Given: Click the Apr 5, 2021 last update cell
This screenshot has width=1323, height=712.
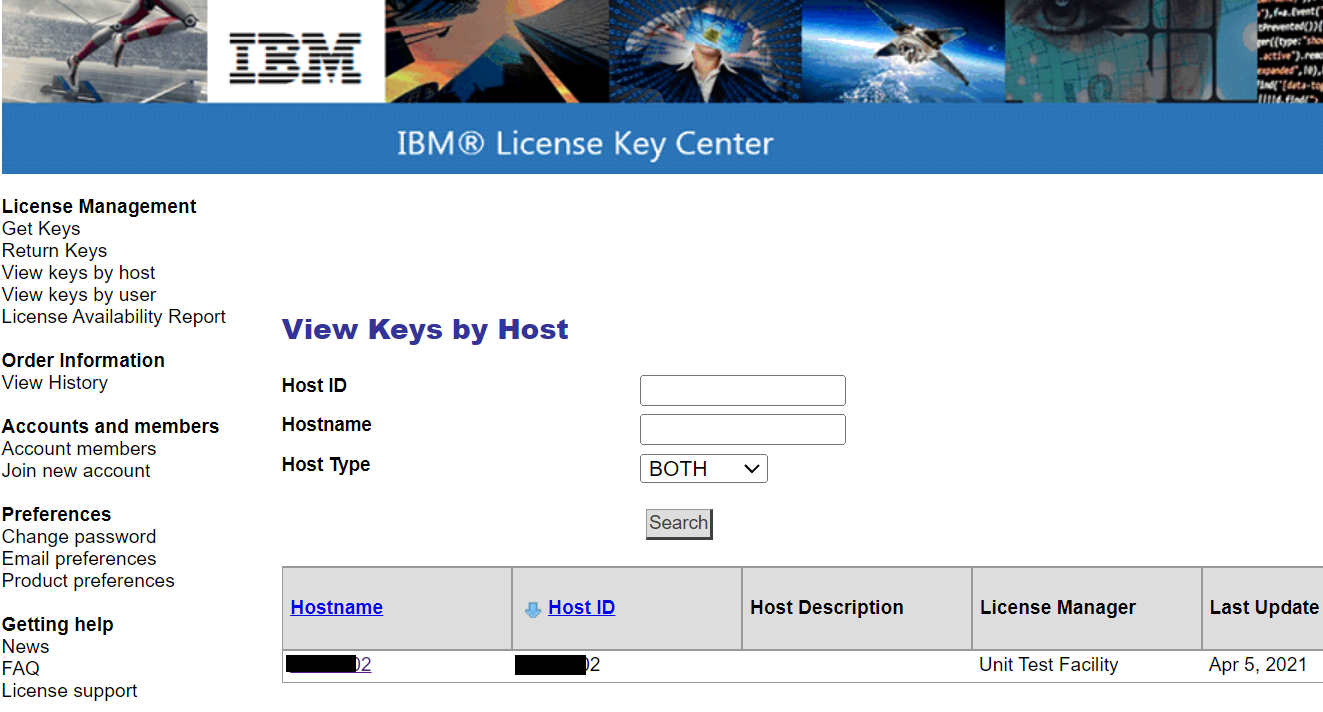Looking at the screenshot, I should (1258, 665).
